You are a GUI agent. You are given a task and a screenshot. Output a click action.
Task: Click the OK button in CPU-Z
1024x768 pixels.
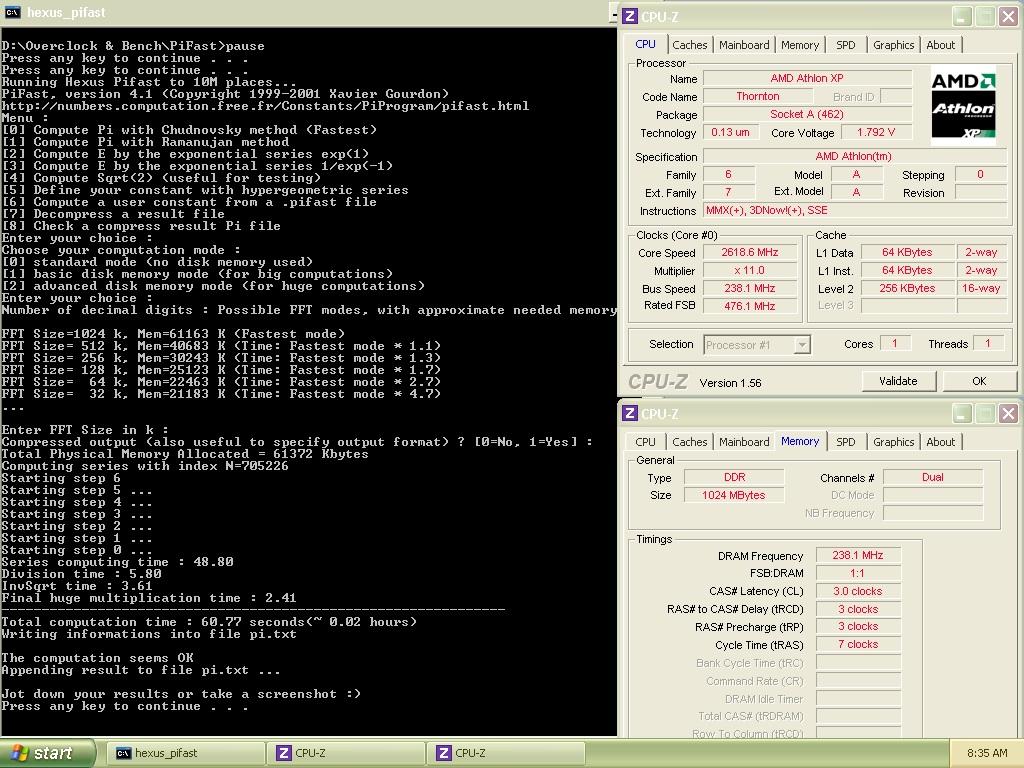979,381
